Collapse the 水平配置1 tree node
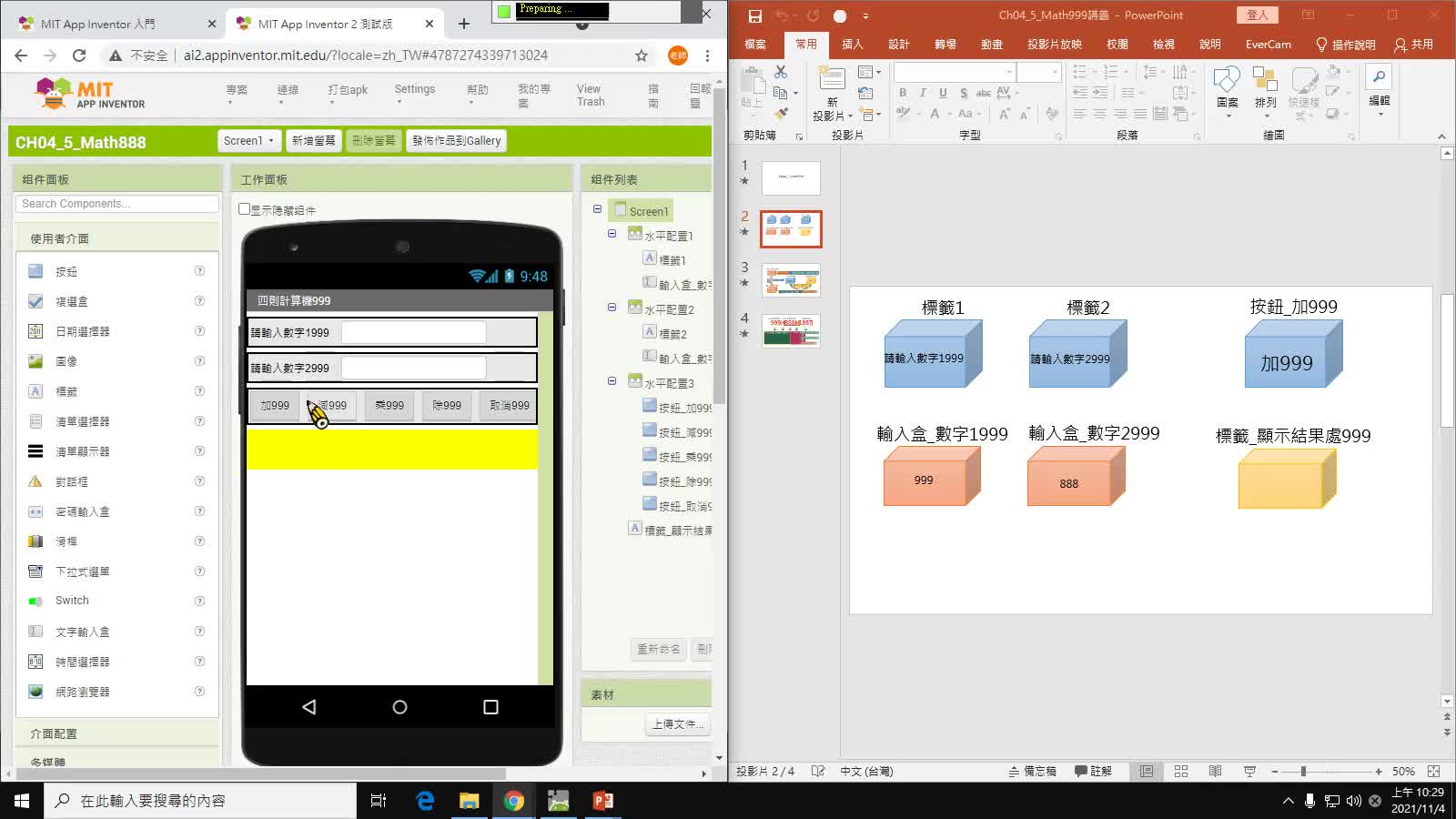This screenshot has width=1456, height=819. point(612,234)
